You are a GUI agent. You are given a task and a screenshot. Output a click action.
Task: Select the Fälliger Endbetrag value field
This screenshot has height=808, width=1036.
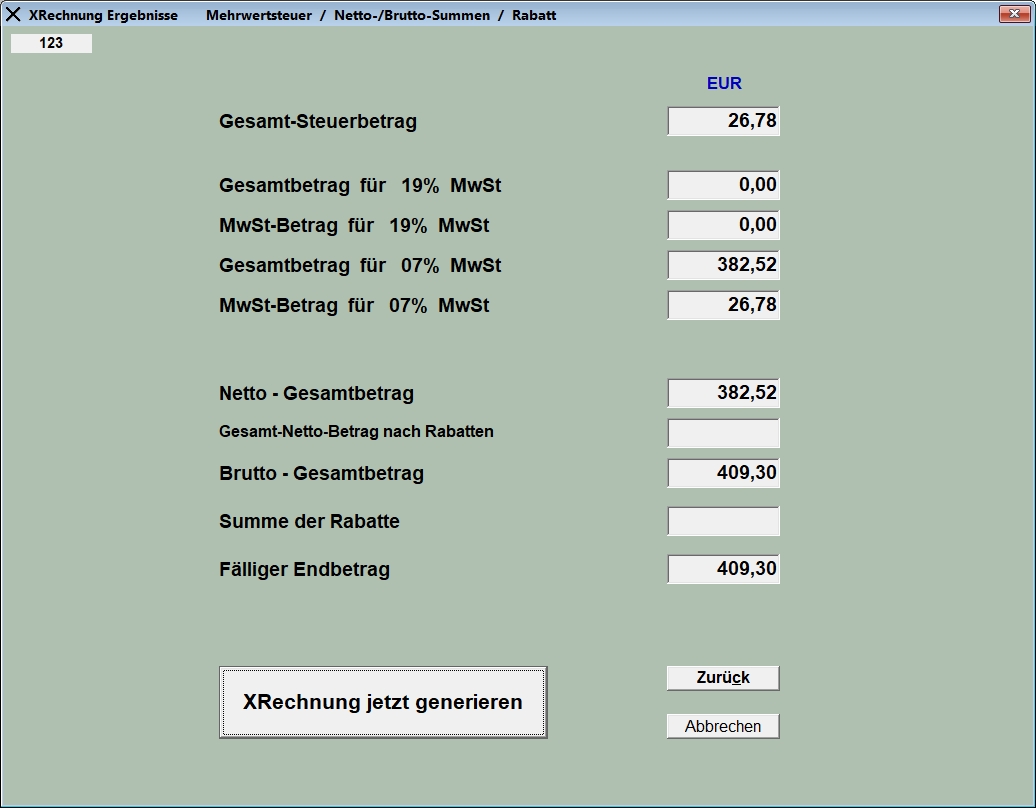(723, 569)
